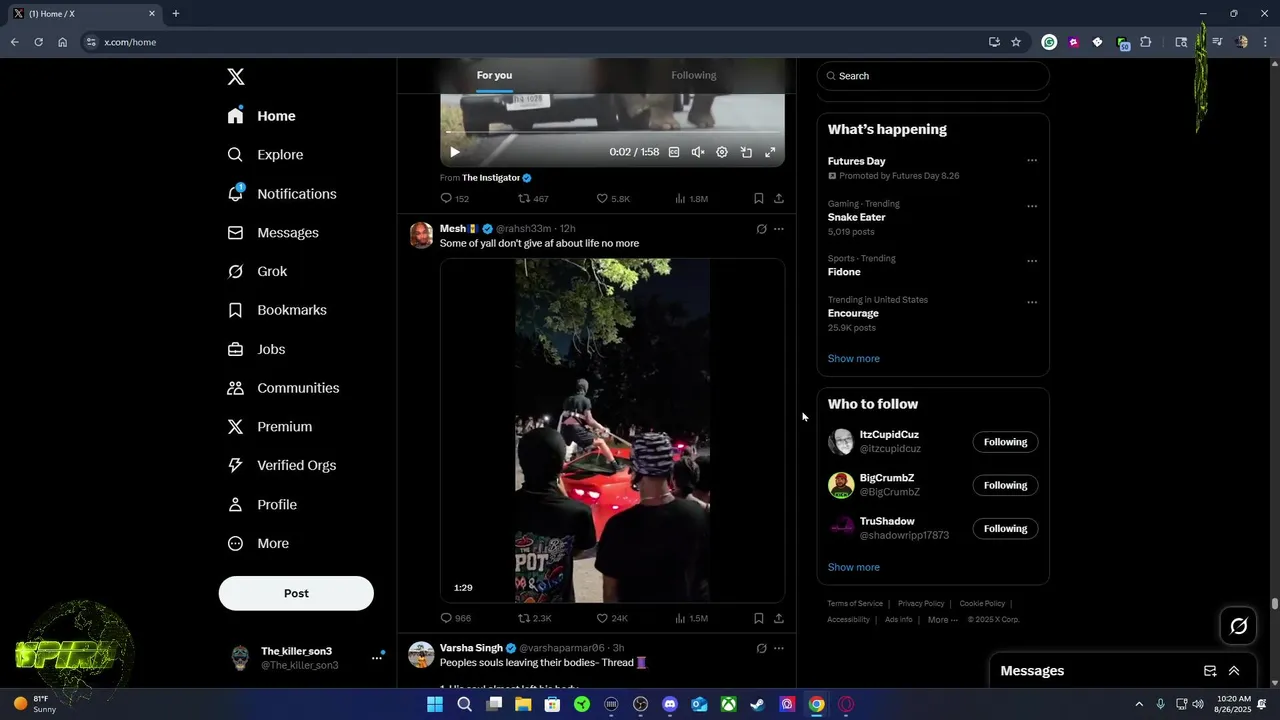Image resolution: width=1280 pixels, height=720 pixels.
Task: Toggle Following for TruShadow
Action: [x=1005, y=529]
